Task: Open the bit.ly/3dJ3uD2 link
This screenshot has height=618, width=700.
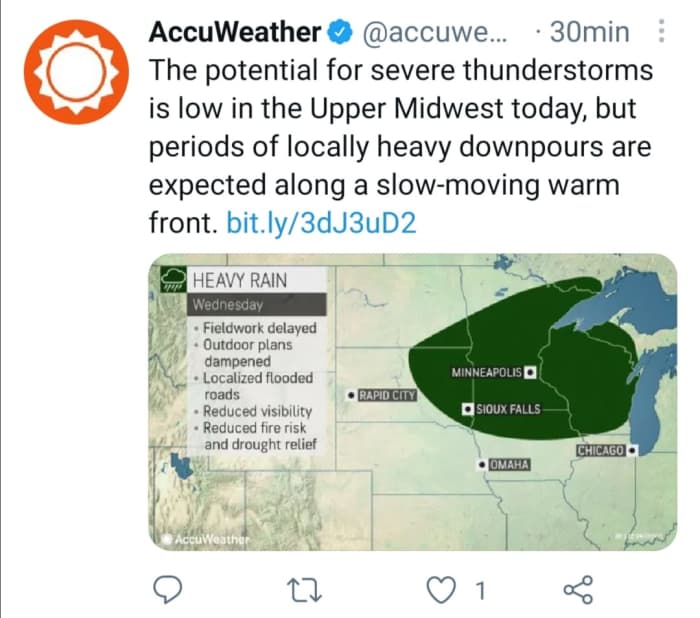Action: click(x=321, y=223)
